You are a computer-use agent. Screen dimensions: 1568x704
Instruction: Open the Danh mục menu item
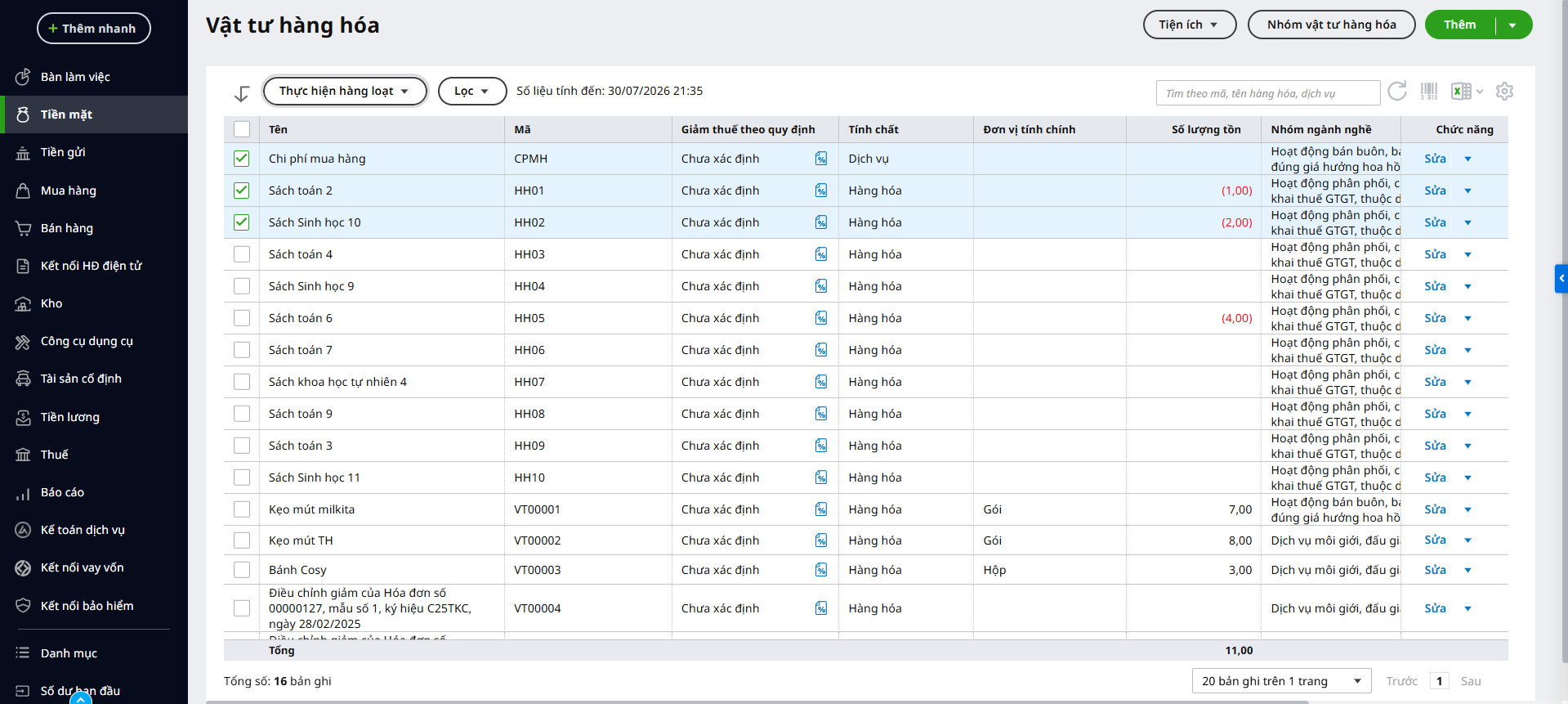94,653
